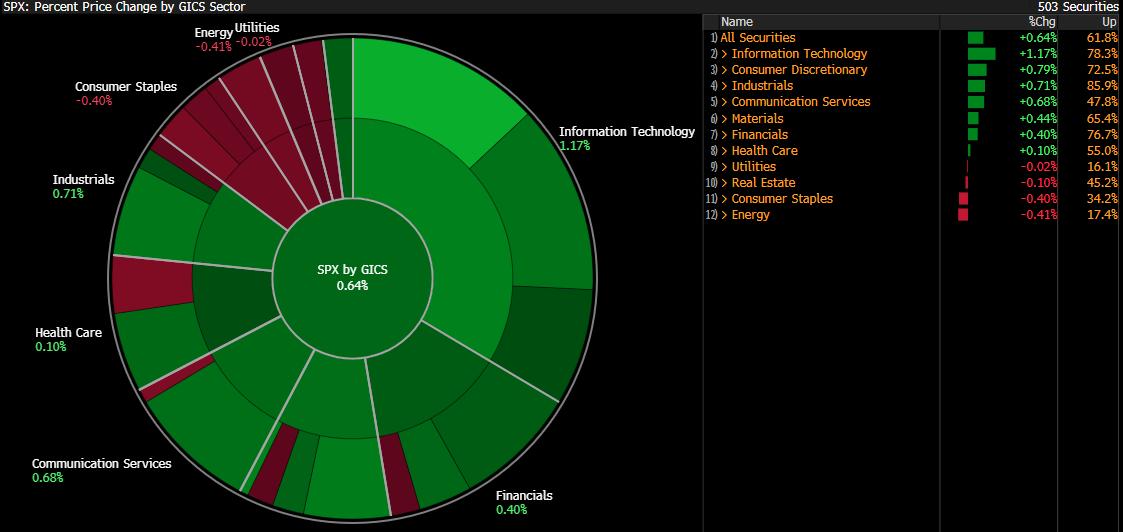
Task: Click the Energy label above the chart
Action: point(213,34)
